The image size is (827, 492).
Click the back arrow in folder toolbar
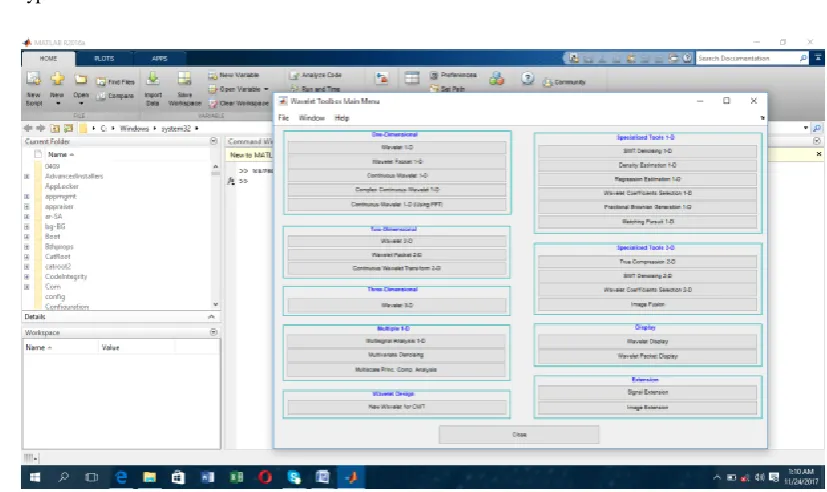(x=28, y=128)
